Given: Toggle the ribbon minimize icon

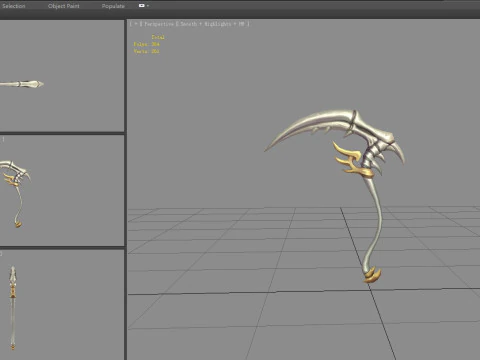Looking at the screenshot, I should (142, 6).
